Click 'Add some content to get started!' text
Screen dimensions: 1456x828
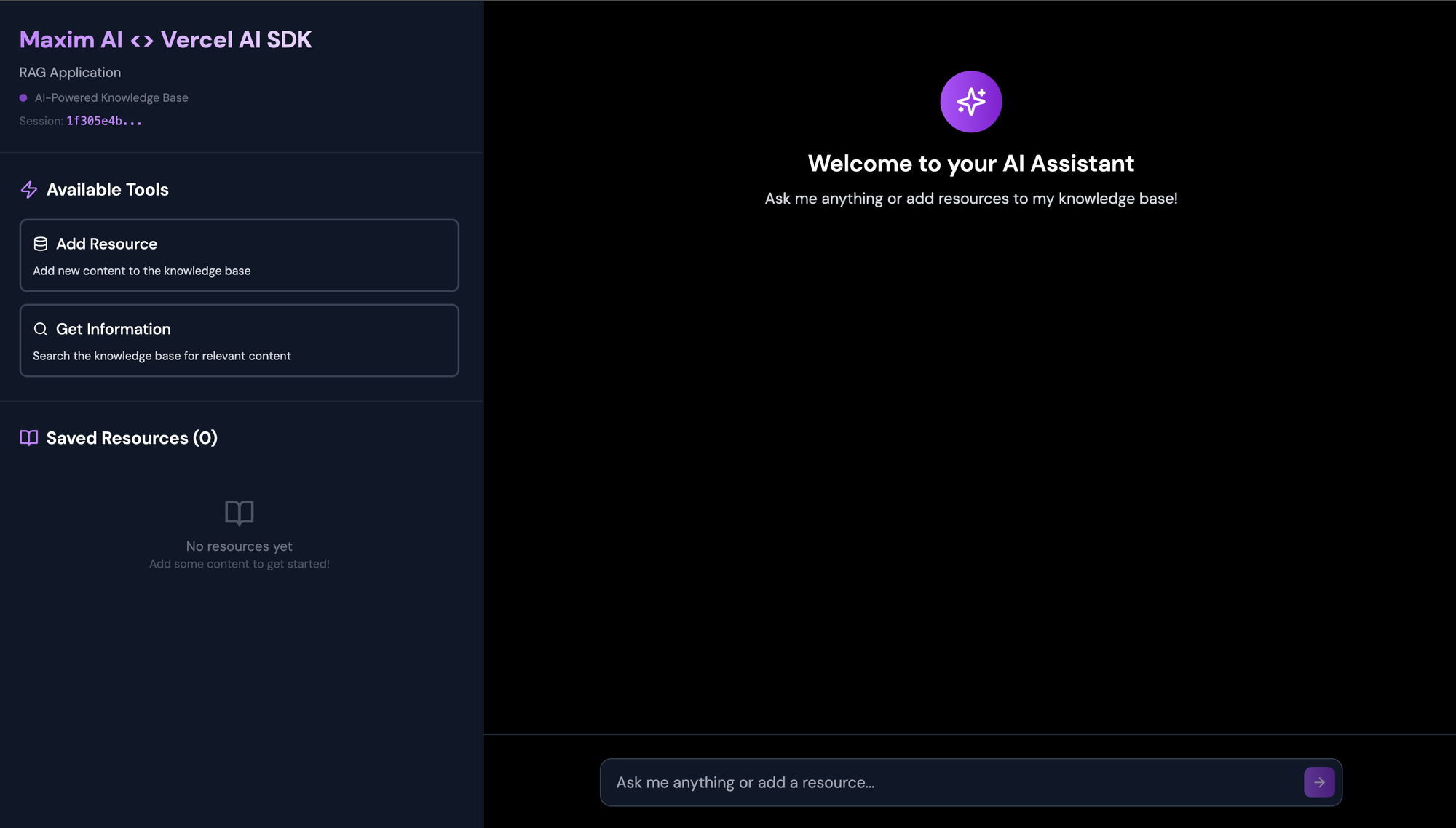[239, 564]
